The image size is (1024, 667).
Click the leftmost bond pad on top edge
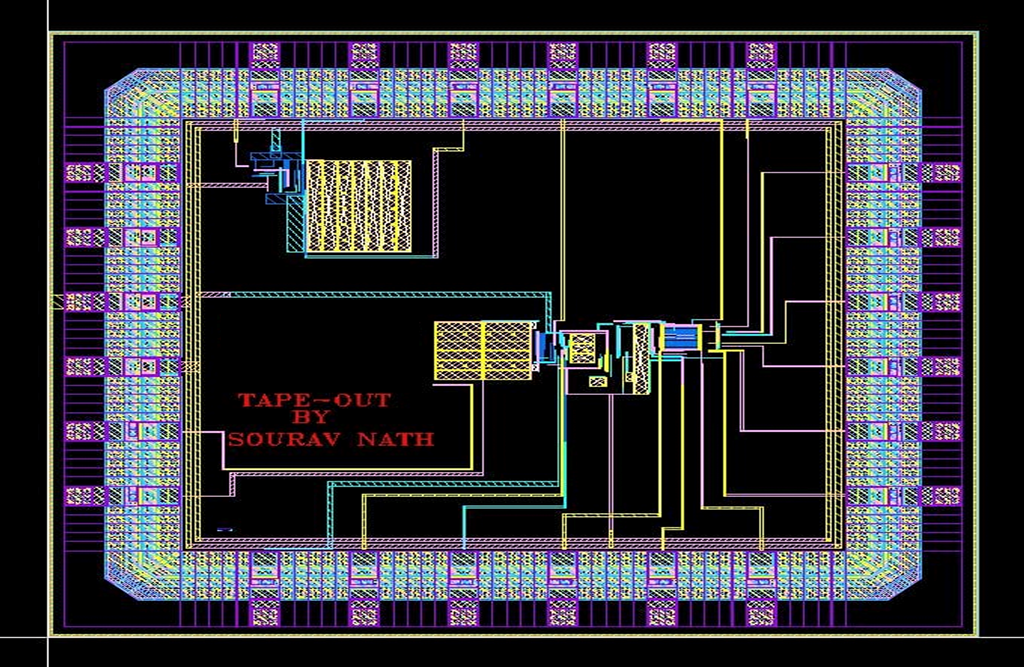point(265,54)
